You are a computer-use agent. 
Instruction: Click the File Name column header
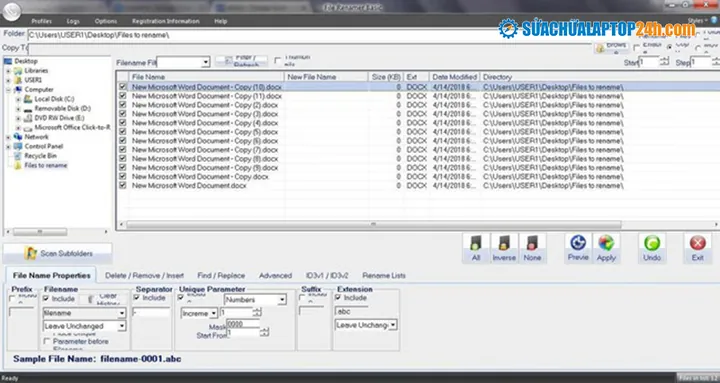(206, 77)
